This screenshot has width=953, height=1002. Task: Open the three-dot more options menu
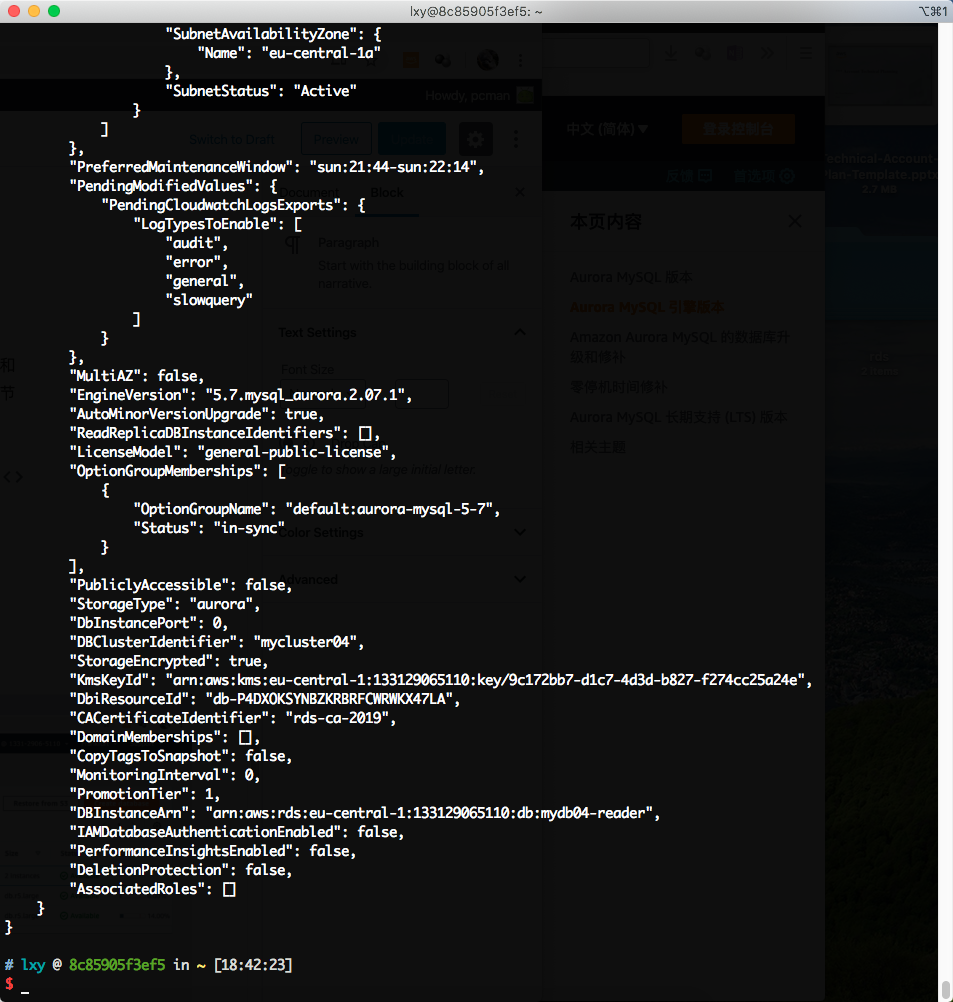516,139
